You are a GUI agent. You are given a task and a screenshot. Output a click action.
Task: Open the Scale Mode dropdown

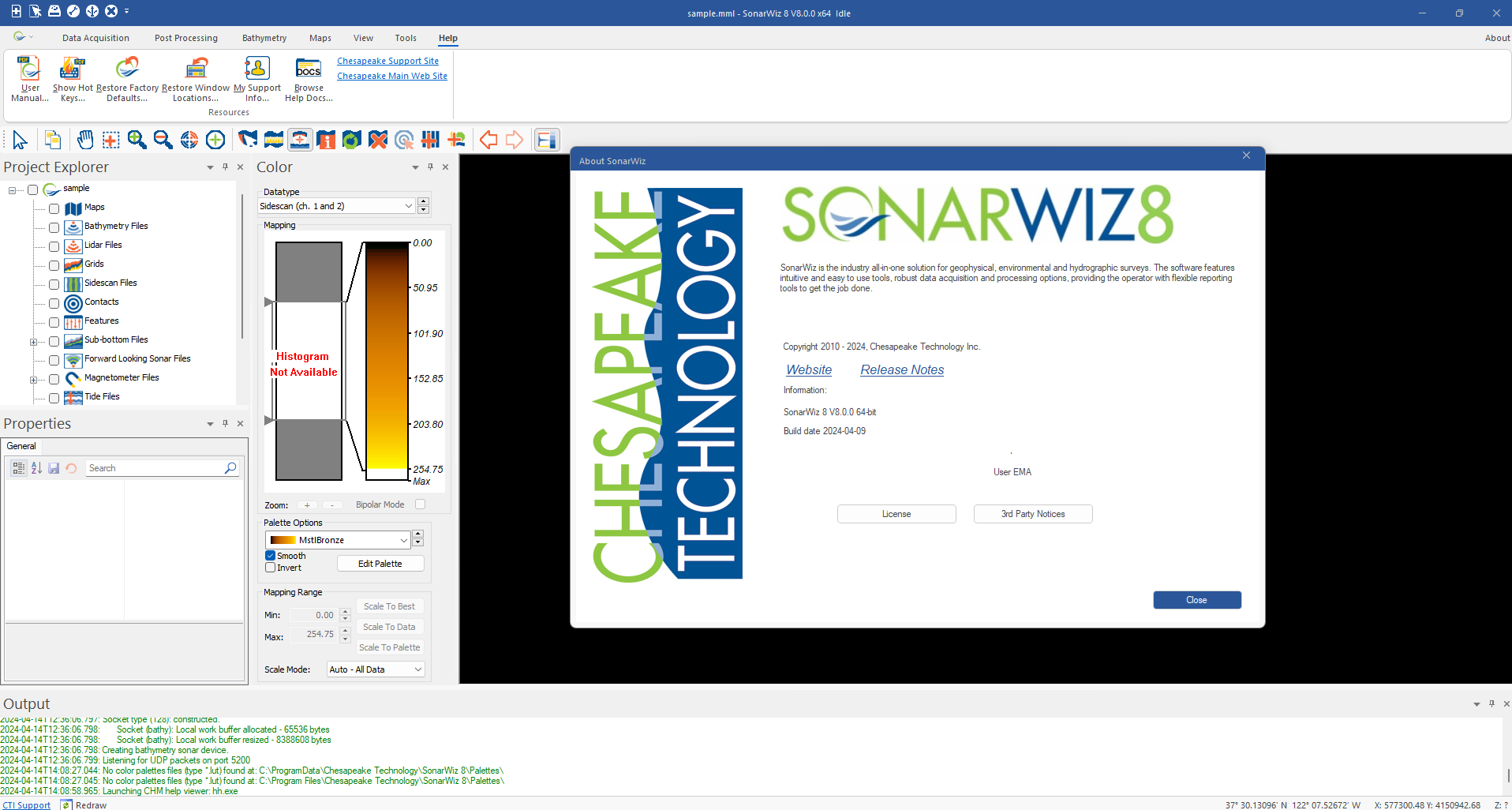tap(376, 669)
